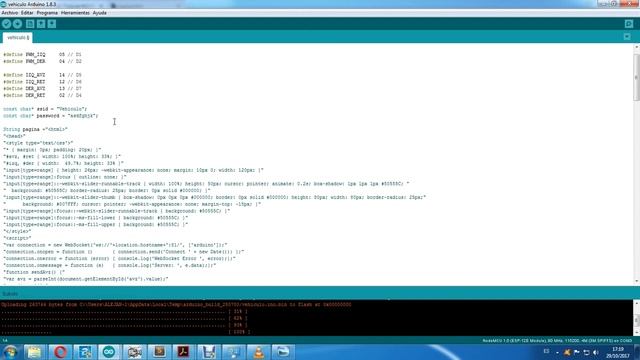Open the VLC cone taskbar icon
Screen dimensions: 640x360
point(258,352)
